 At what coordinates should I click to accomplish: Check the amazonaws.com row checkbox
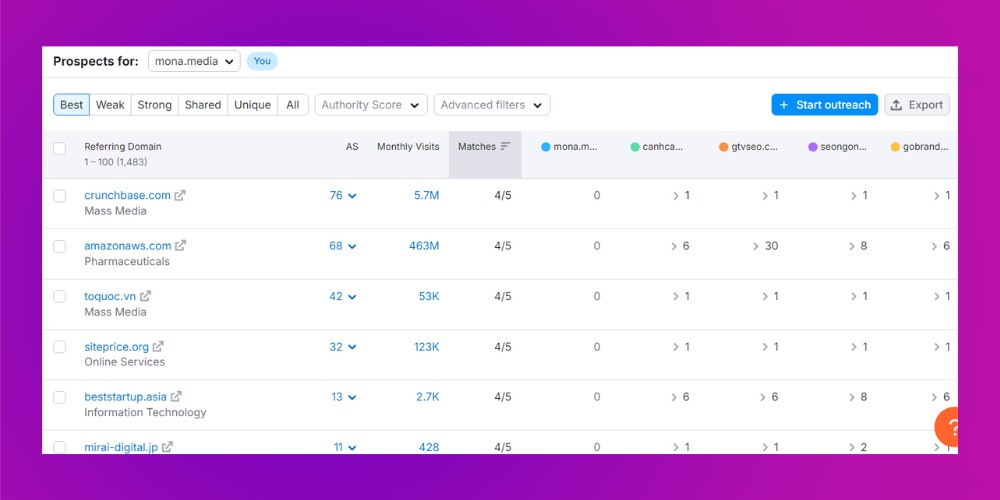point(59,246)
